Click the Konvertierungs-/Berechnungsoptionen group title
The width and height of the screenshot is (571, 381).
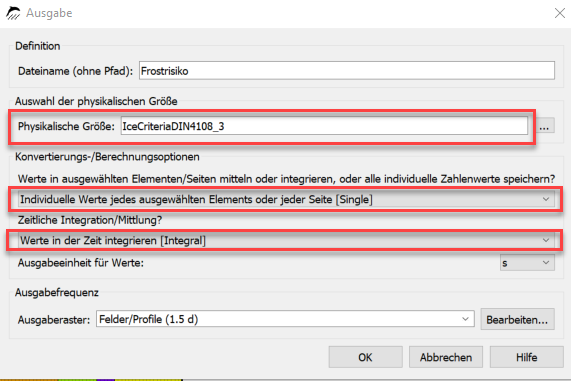107,157
